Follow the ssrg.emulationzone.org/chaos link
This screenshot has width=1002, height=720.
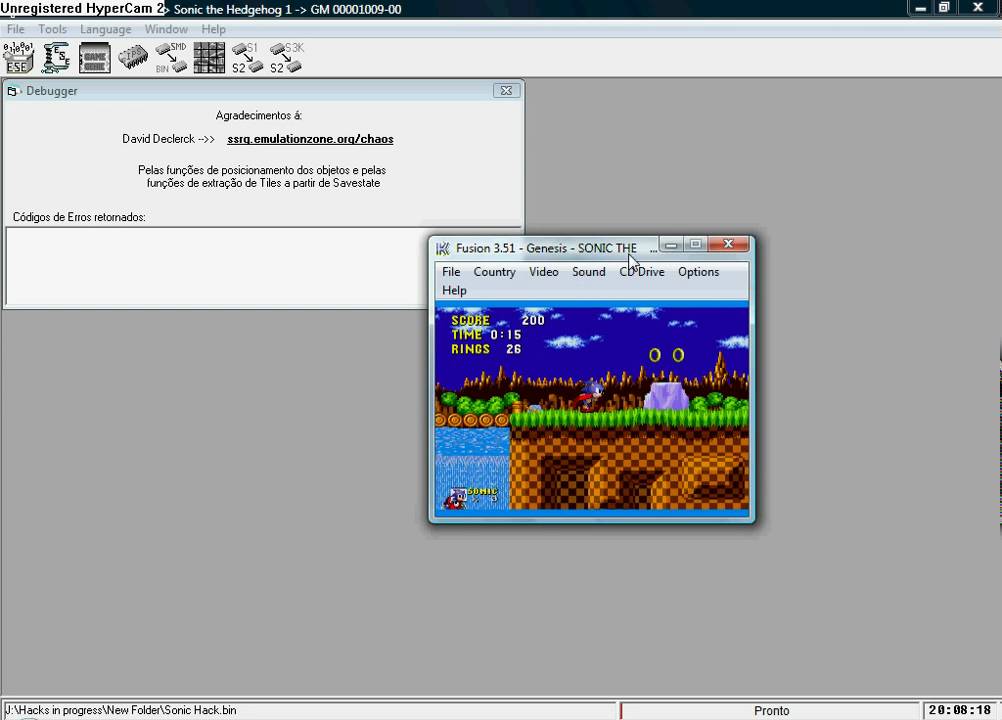point(310,139)
